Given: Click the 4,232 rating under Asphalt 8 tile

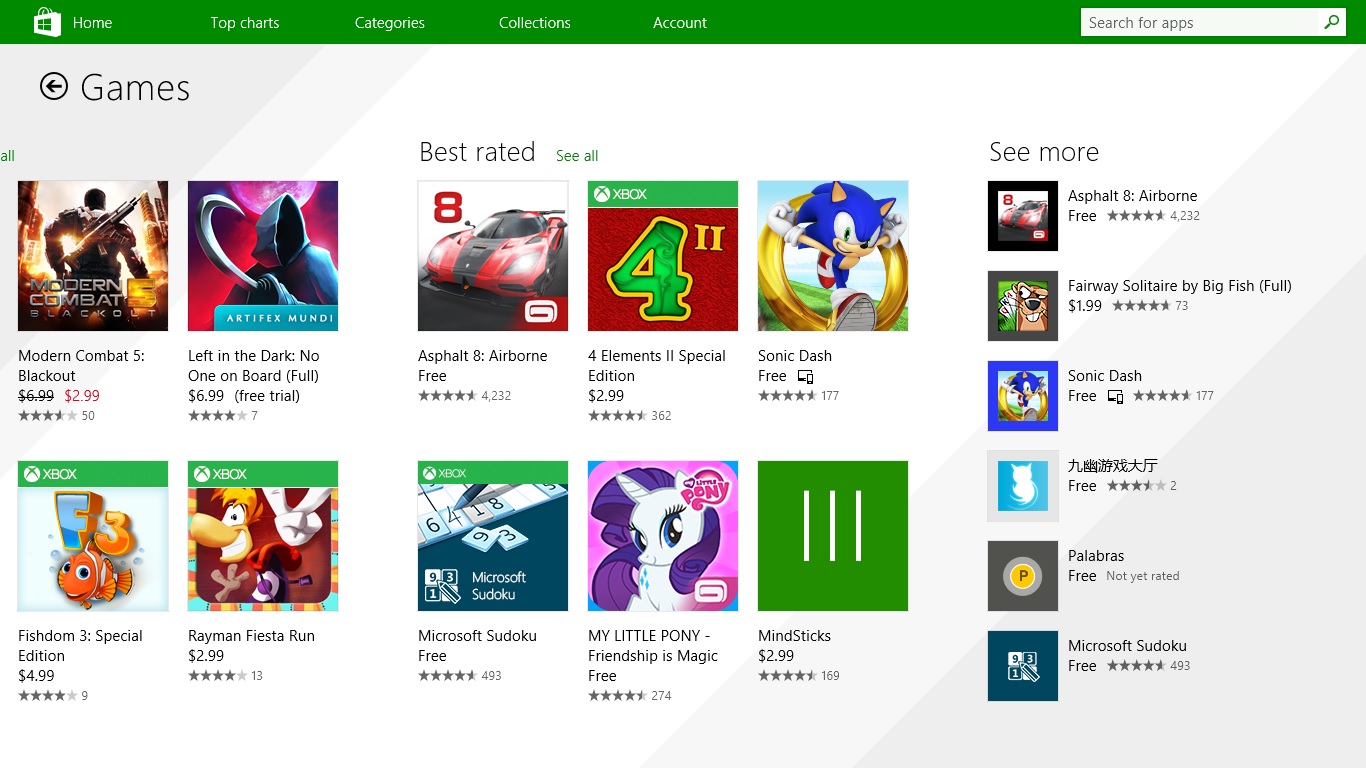Looking at the screenshot, I should (x=465, y=396).
